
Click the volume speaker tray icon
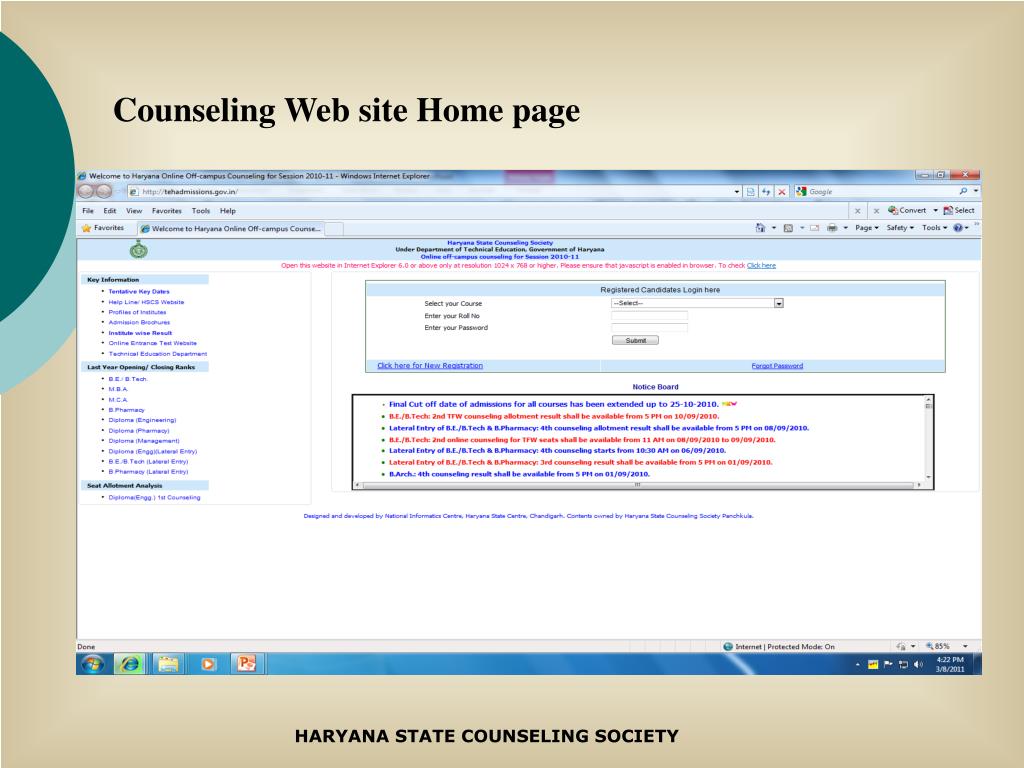coord(918,665)
